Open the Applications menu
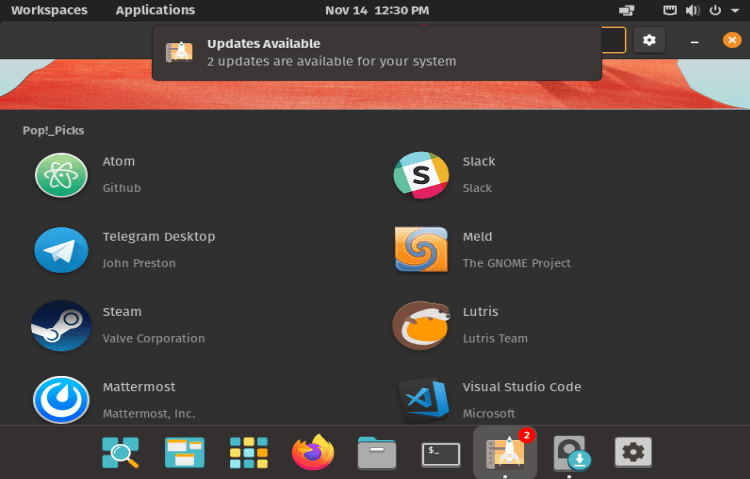 click(x=155, y=10)
